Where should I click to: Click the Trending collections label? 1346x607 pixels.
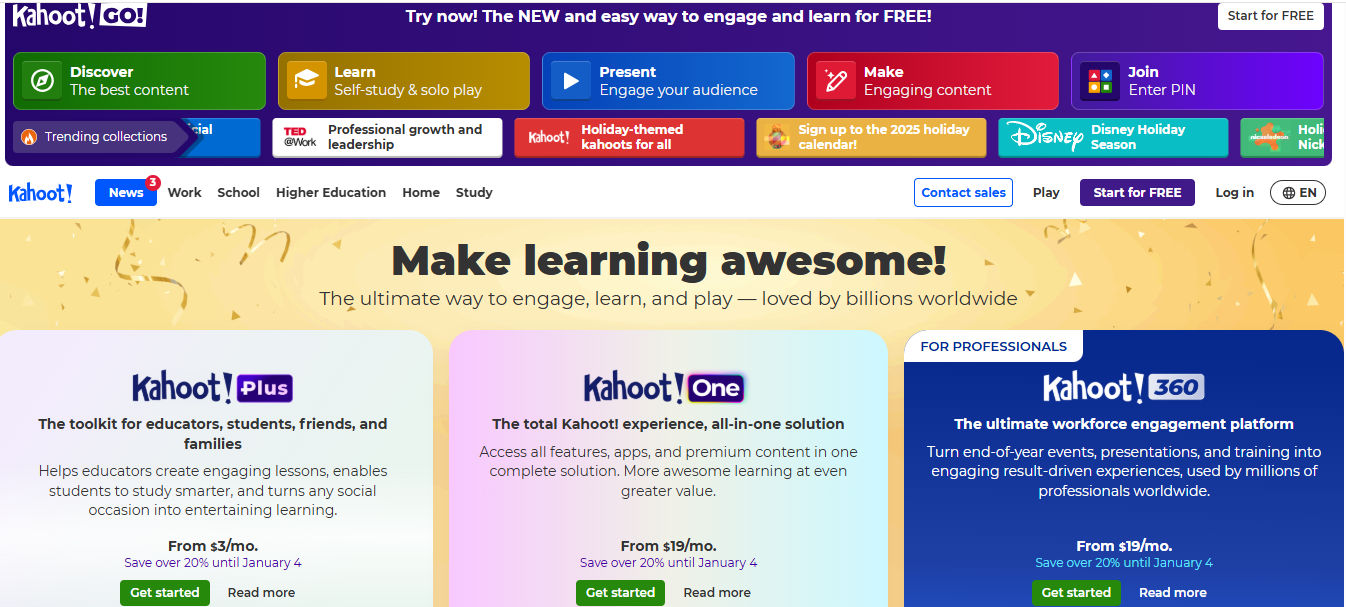(106, 137)
